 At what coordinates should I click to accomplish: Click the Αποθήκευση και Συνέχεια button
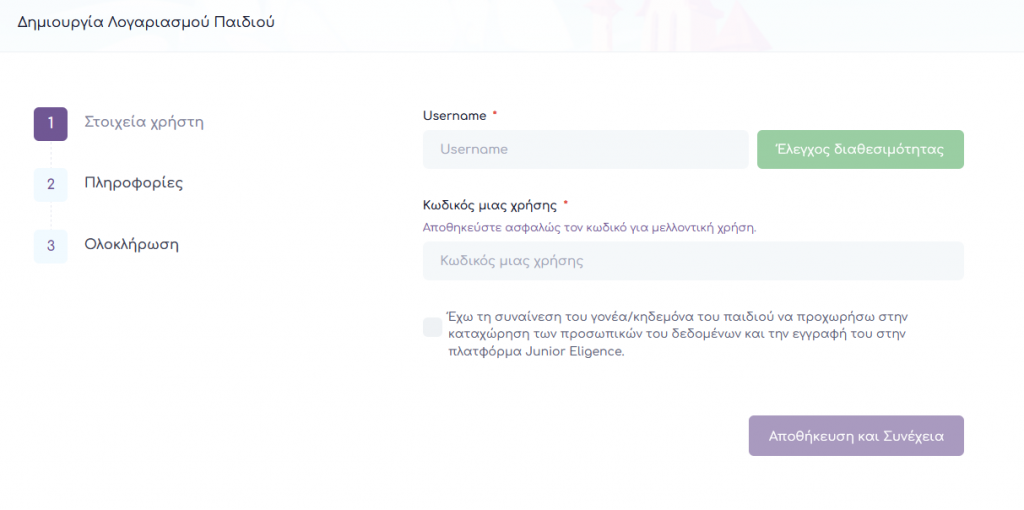tap(855, 436)
